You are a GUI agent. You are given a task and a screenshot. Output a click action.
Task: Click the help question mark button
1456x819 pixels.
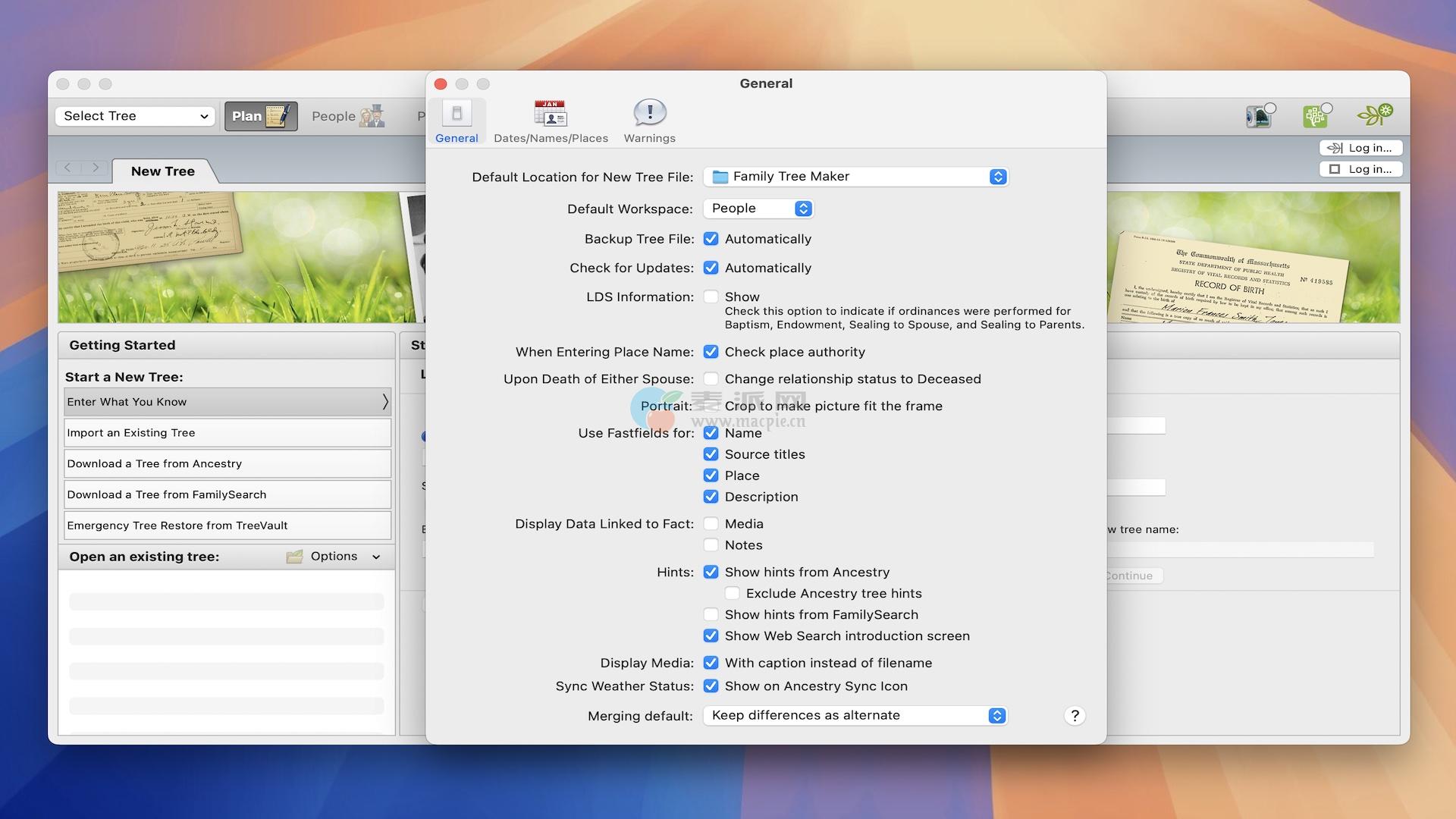point(1075,716)
